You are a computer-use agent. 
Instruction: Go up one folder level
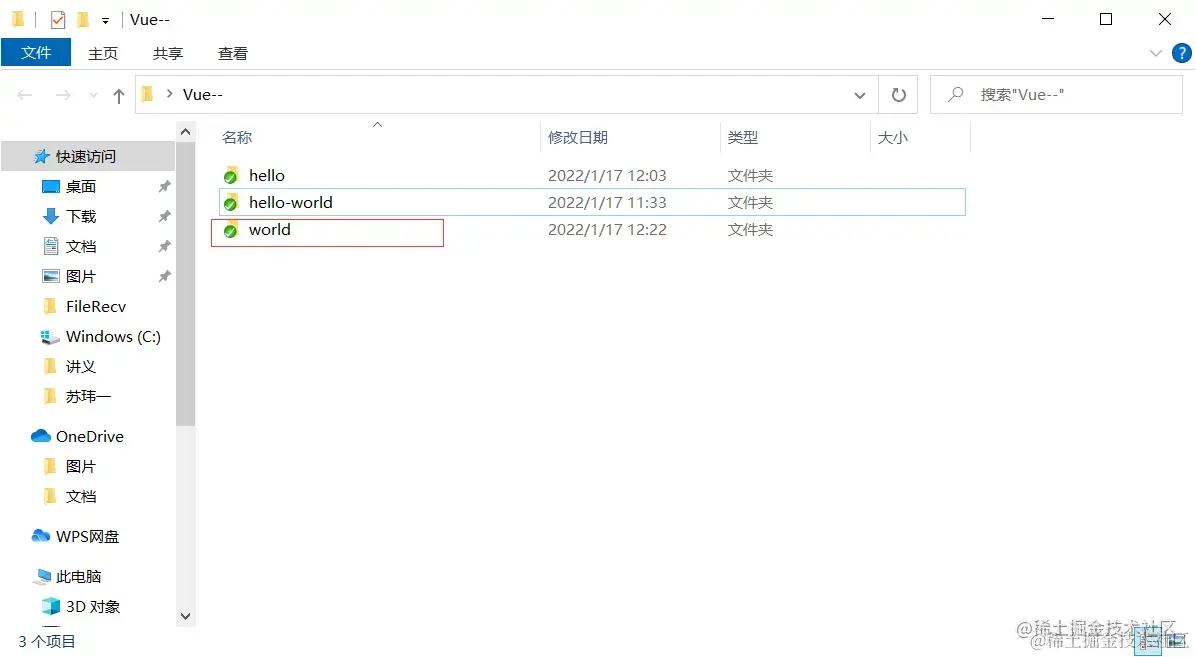[118, 95]
